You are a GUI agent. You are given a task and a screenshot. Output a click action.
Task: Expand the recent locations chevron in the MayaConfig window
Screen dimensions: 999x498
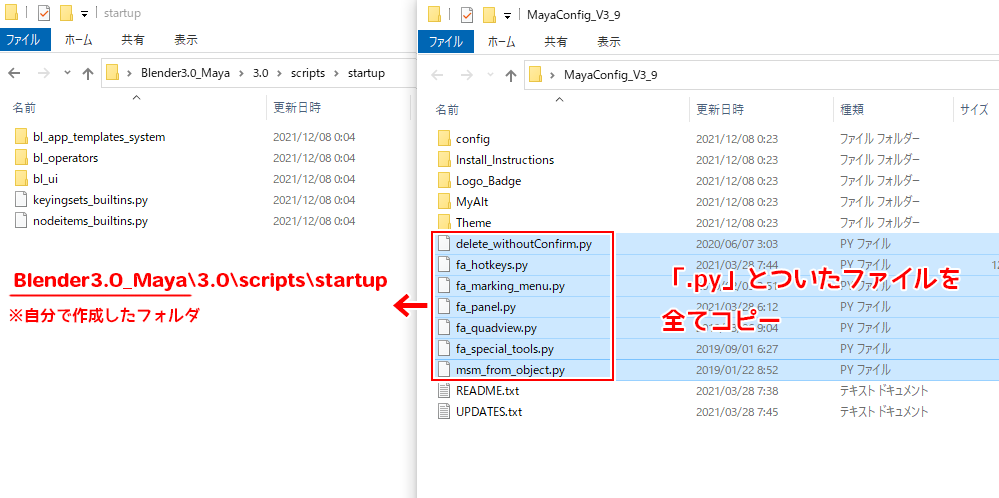click(x=489, y=75)
